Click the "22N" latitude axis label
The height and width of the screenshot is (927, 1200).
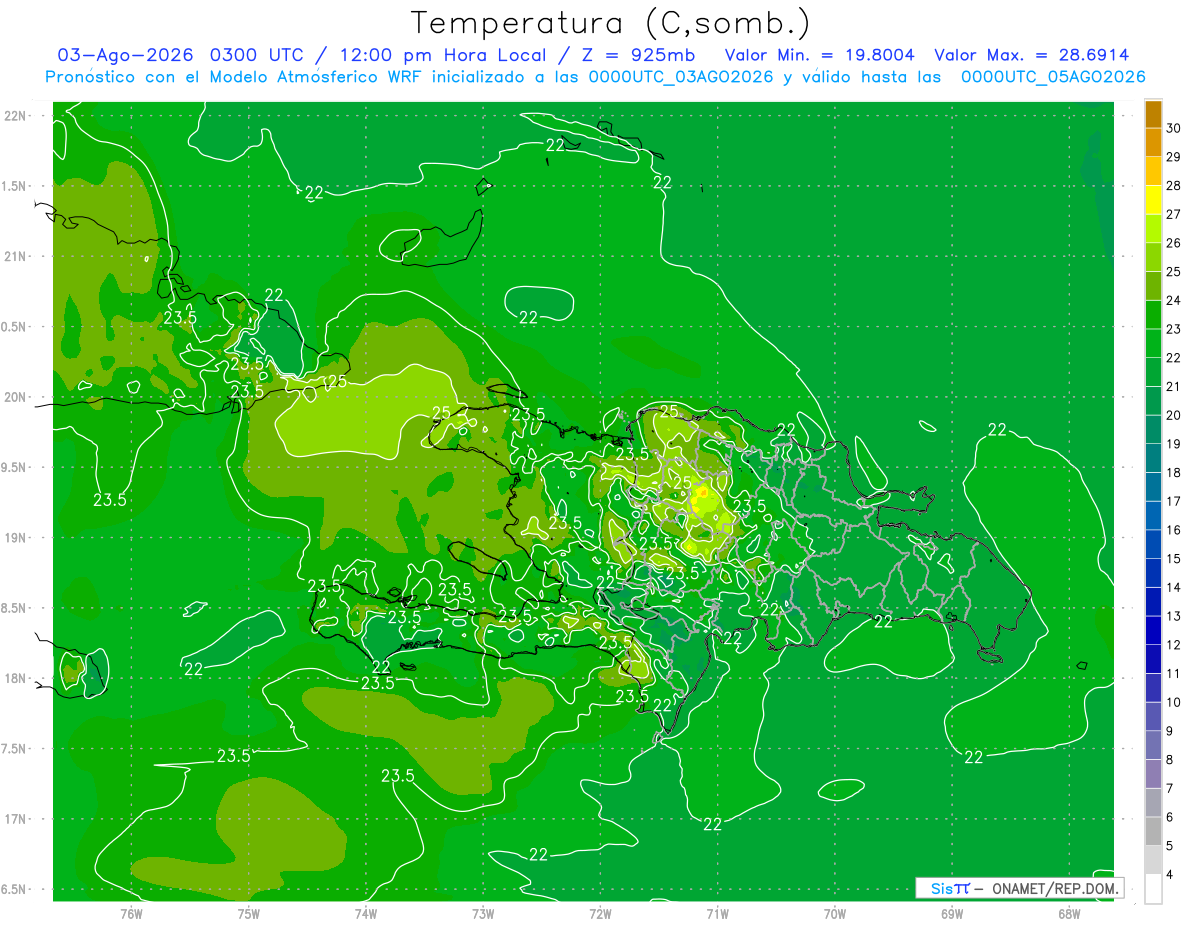tap(16, 116)
